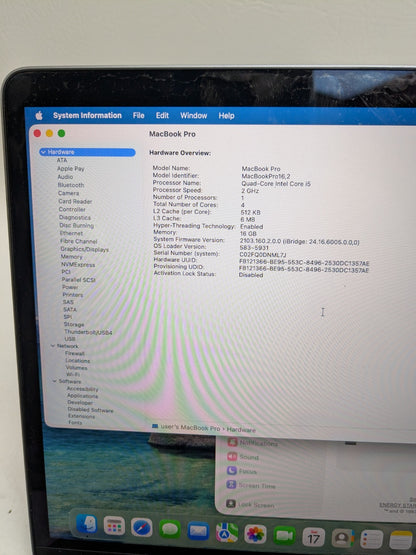
Task: Select Accessibility under Software
Action: [x=82, y=389]
